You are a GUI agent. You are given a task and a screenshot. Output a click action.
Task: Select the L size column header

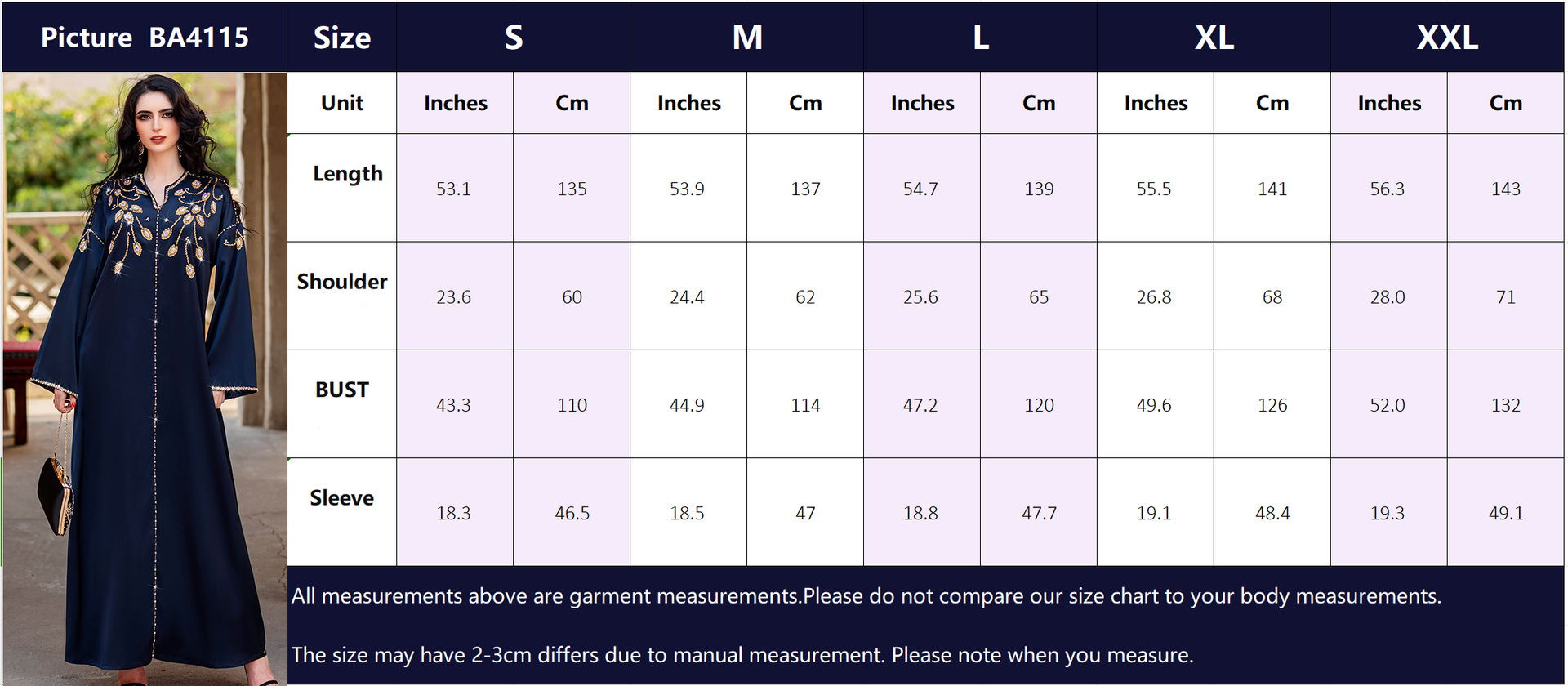coord(980,38)
